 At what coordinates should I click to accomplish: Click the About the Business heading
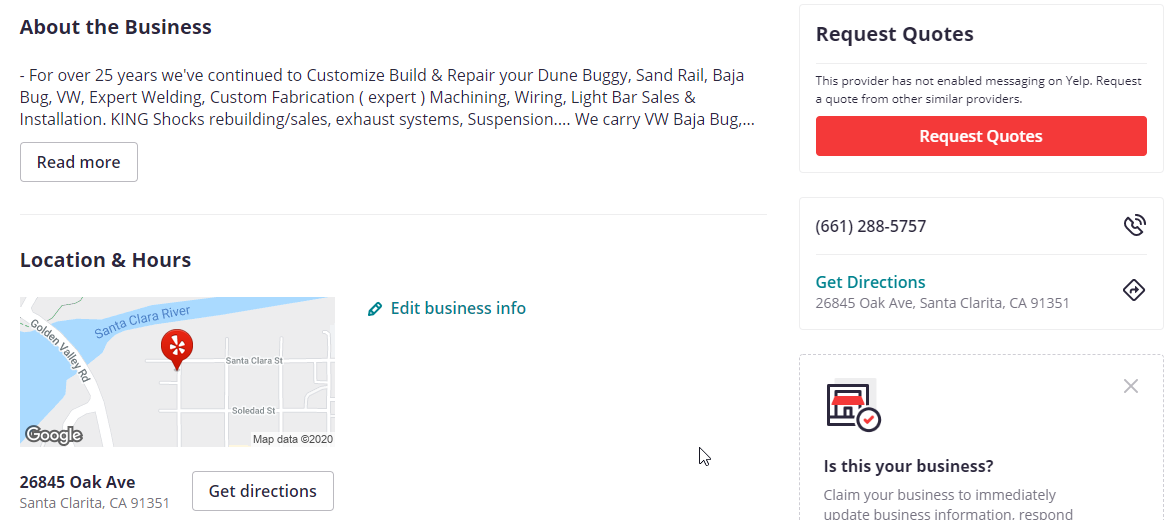click(116, 27)
